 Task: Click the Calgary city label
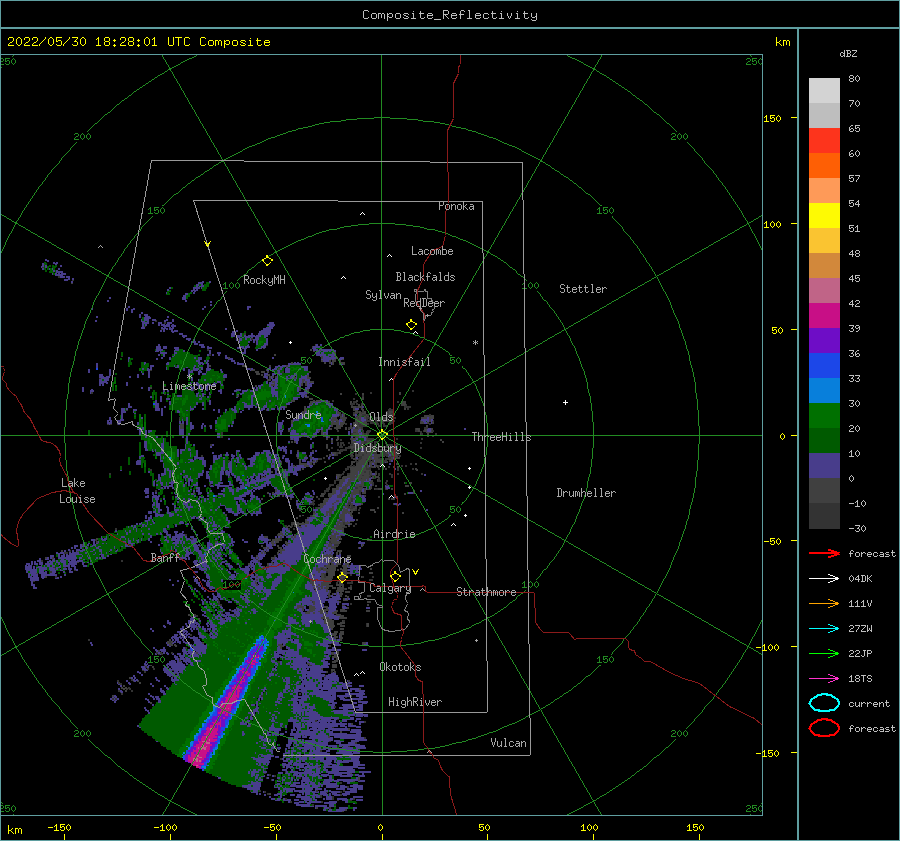(x=390, y=588)
